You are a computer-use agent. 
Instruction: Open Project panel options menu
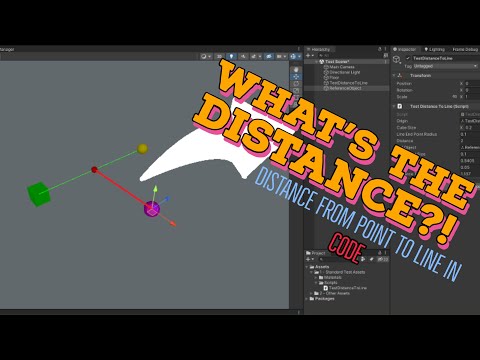tap(386, 253)
